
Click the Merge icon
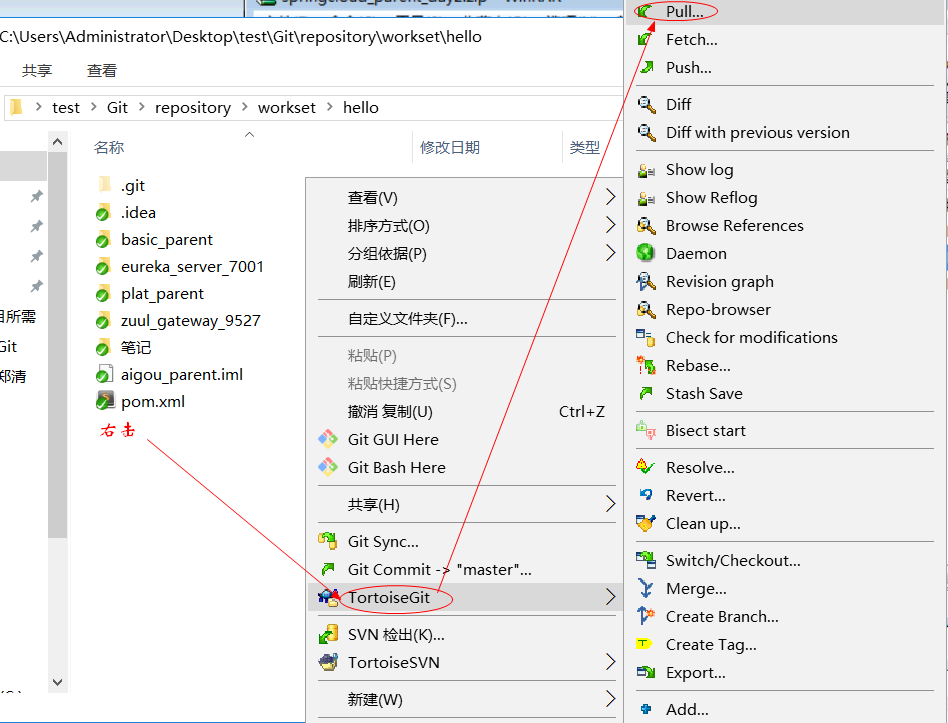(646, 588)
